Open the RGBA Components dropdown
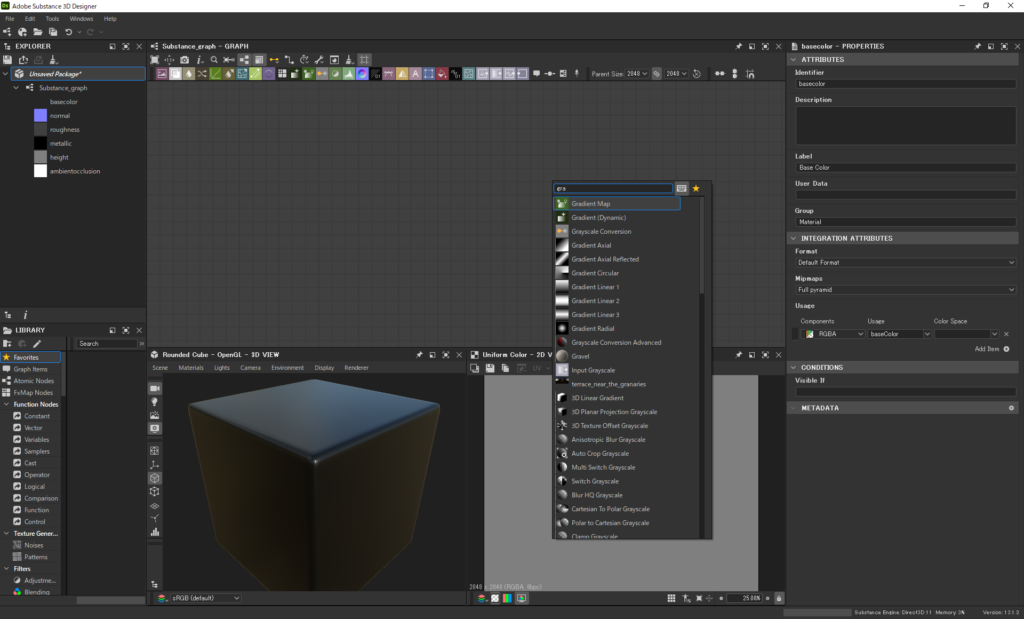 833,334
